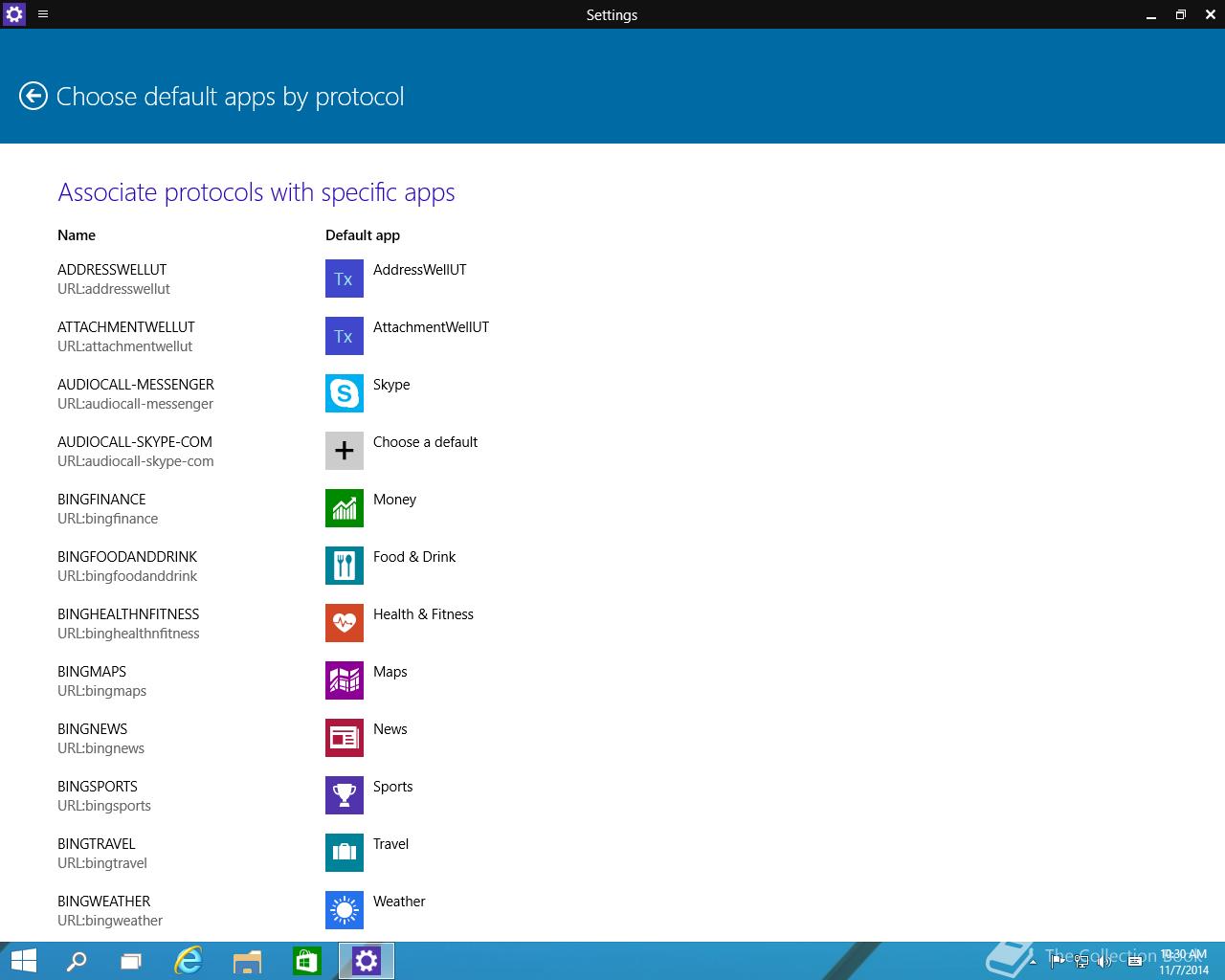Viewport: 1225px width, 980px height.
Task: Click the Travel default app label
Action: click(390, 844)
